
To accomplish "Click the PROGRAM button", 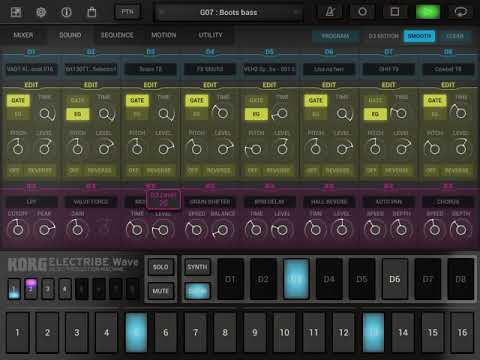I will pos(336,36).
